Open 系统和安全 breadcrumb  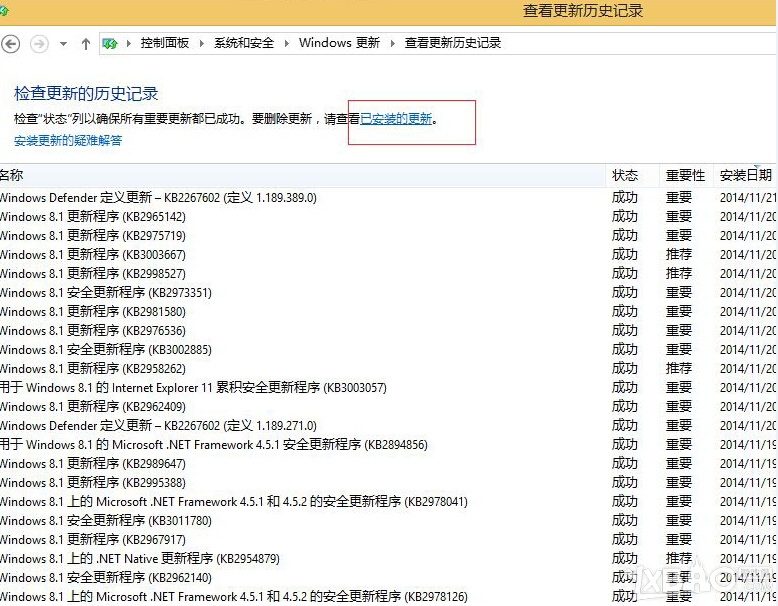[x=244, y=43]
